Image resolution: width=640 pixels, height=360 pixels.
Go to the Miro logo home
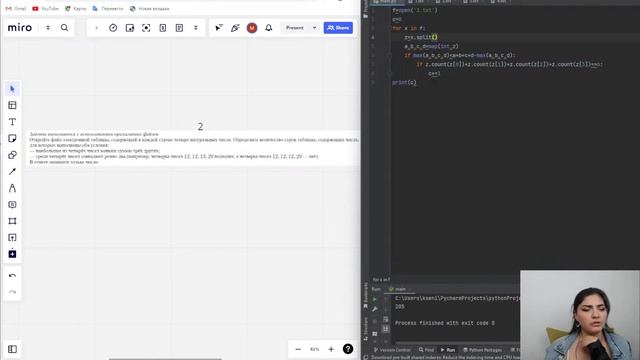pyautogui.click(x=20, y=28)
